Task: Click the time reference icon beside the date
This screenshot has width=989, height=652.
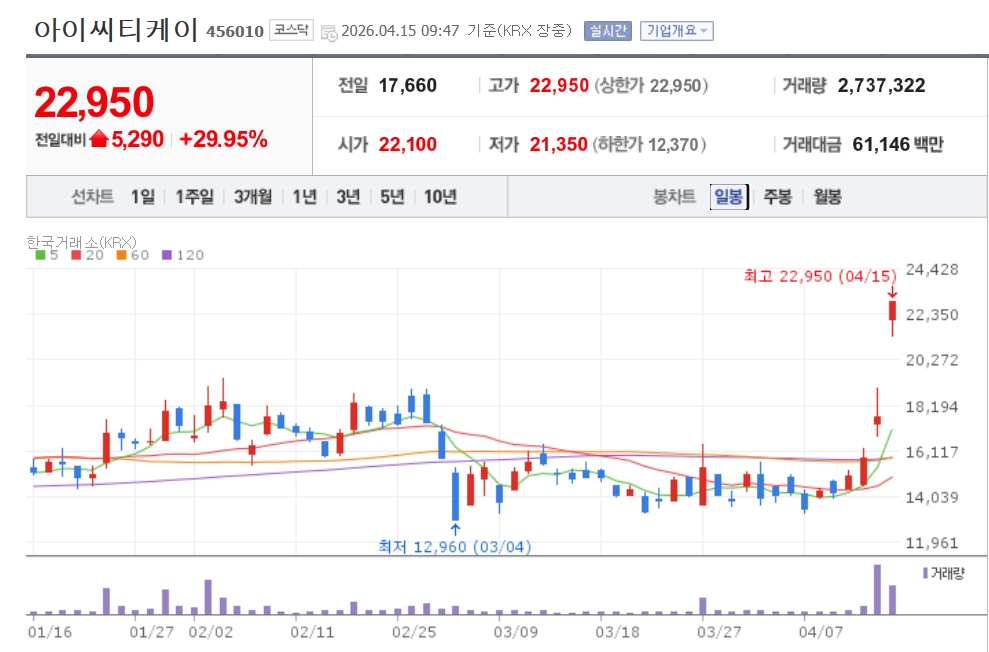Action: click(x=329, y=32)
